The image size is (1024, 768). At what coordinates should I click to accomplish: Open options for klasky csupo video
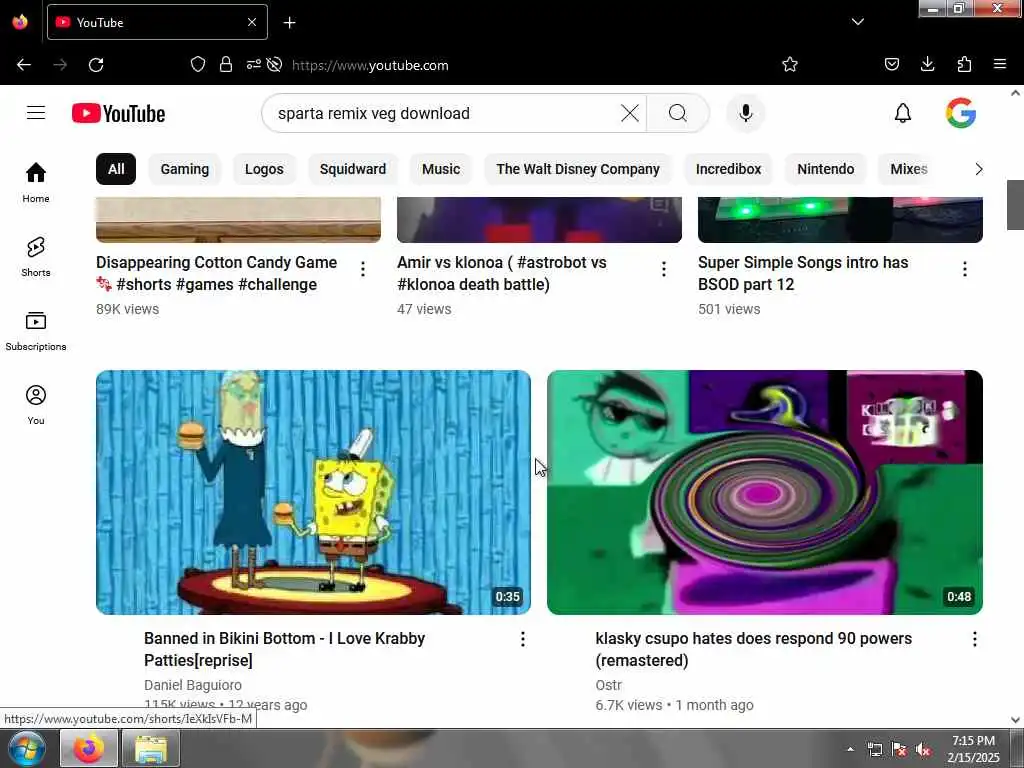pyautogui.click(x=974, y=639)
